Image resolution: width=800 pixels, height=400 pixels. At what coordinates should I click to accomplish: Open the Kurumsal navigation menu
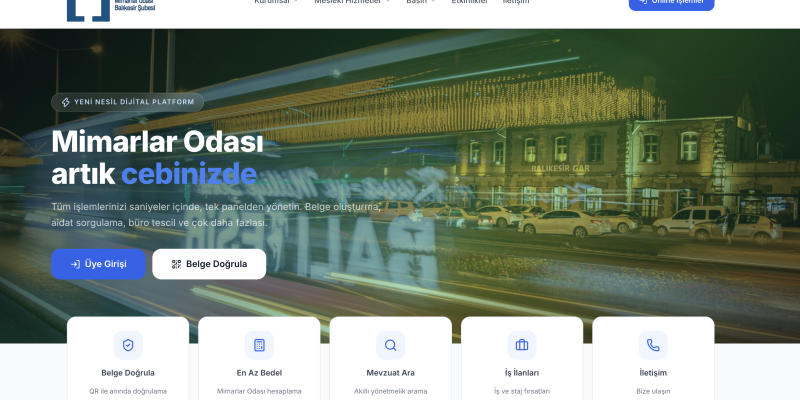tap(276, 2)
